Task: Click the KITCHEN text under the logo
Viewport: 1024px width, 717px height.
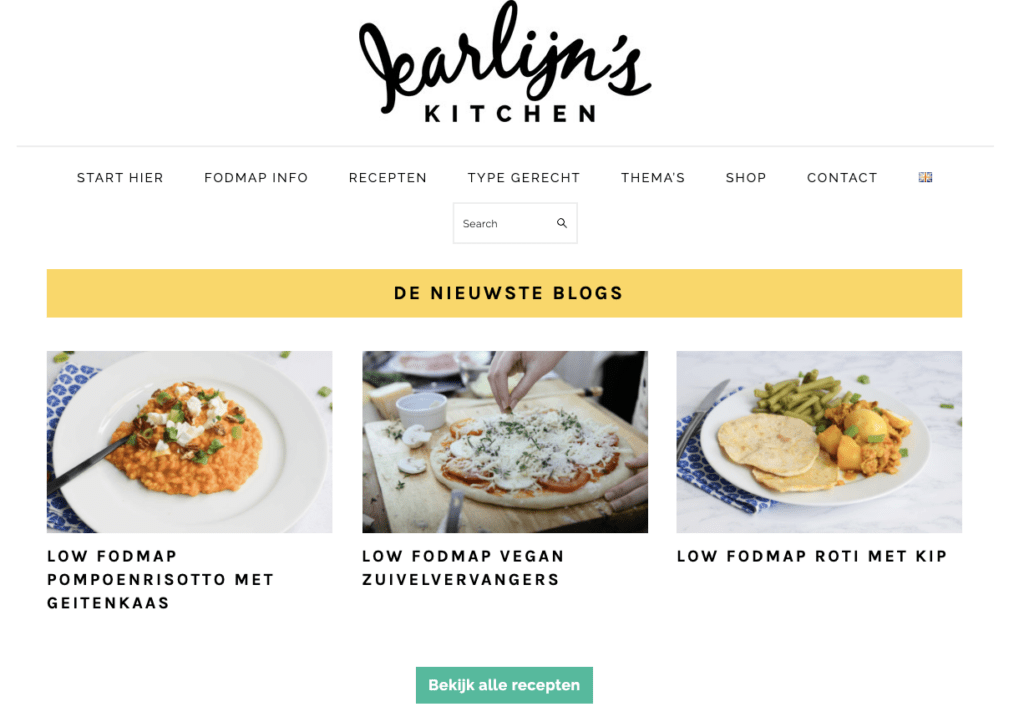Action: tap(510, 114)
